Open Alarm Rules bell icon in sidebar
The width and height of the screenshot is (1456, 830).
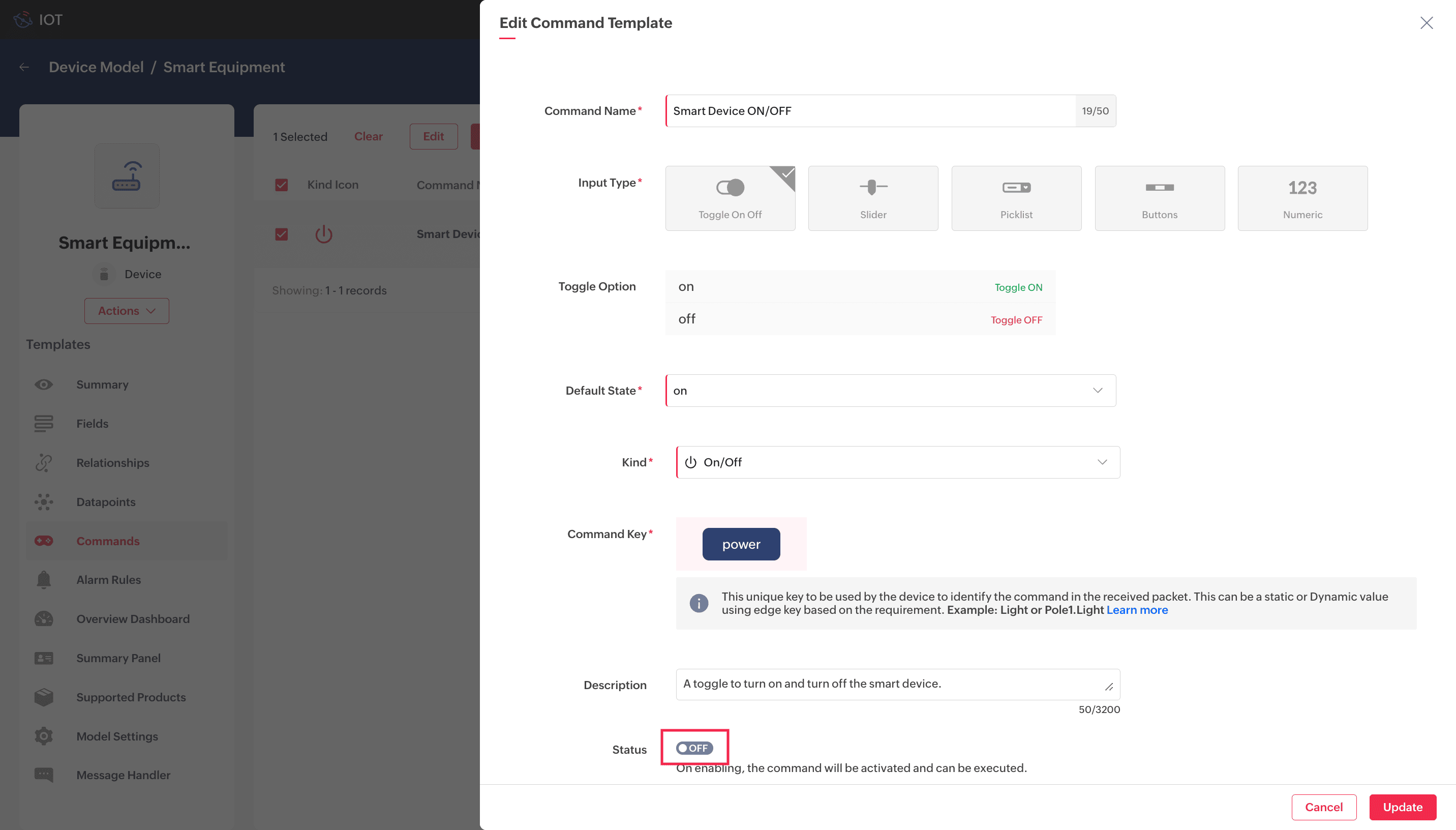pyautogui.click(x=44, y=580)
